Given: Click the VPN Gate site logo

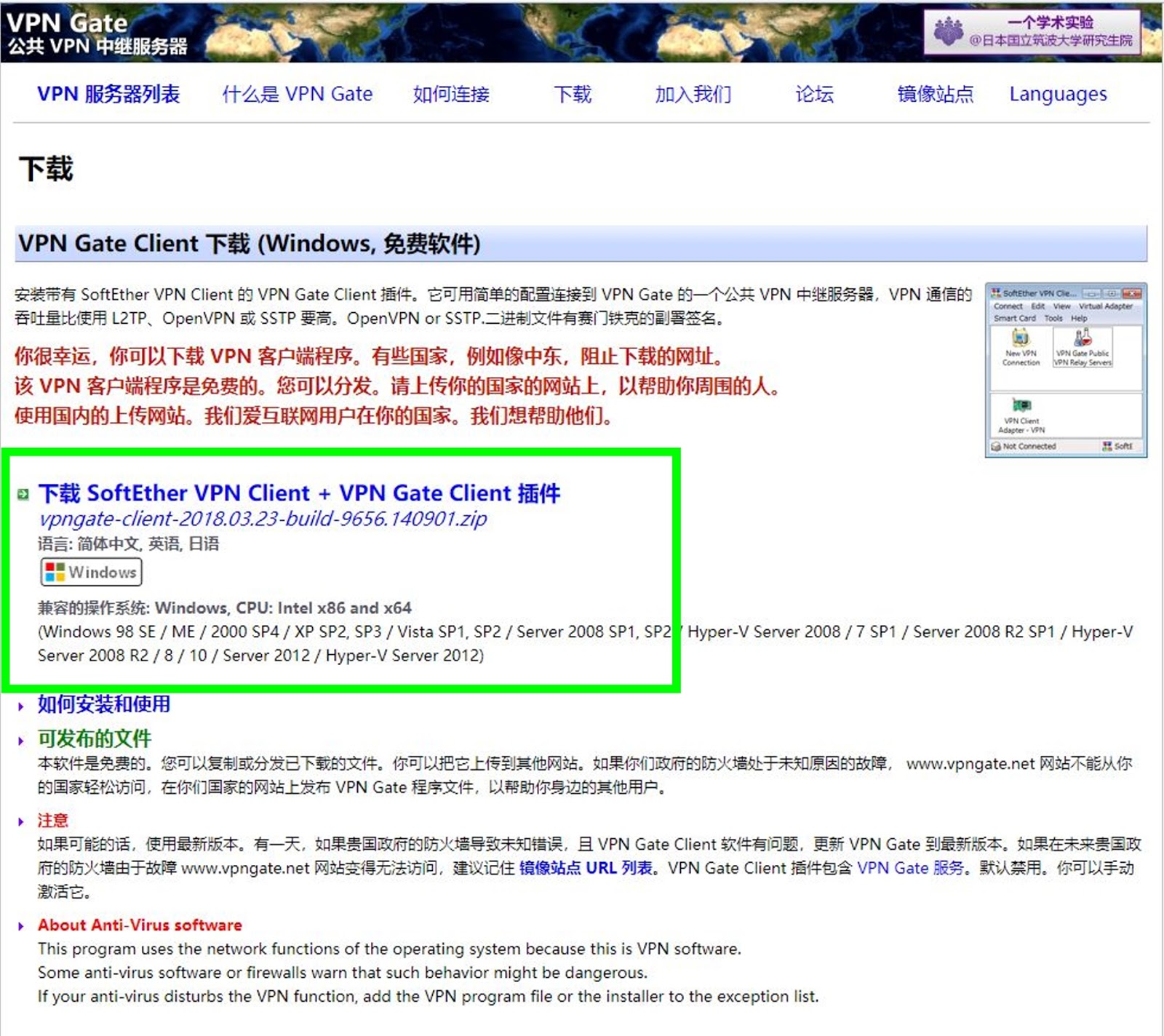Looking at the screenshot, I should 97,33.
